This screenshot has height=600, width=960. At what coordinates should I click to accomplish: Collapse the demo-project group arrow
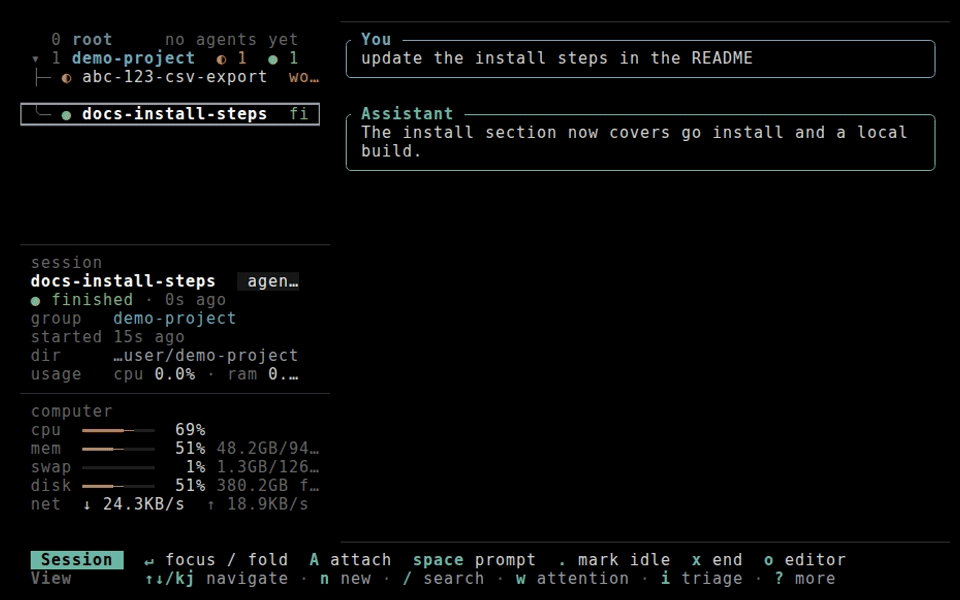point(36,59)
